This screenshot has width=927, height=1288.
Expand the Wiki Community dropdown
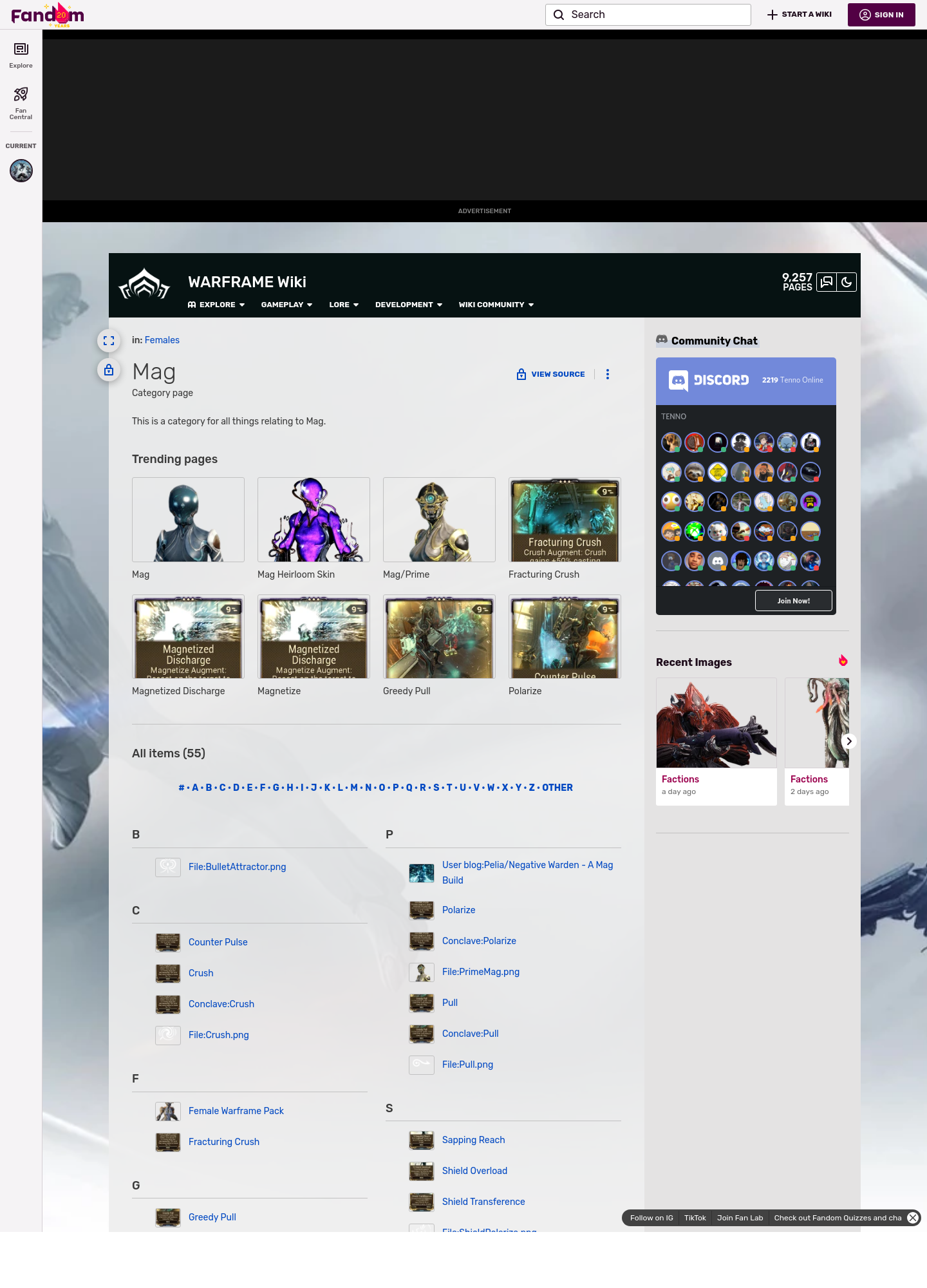[x=496, y=305]
